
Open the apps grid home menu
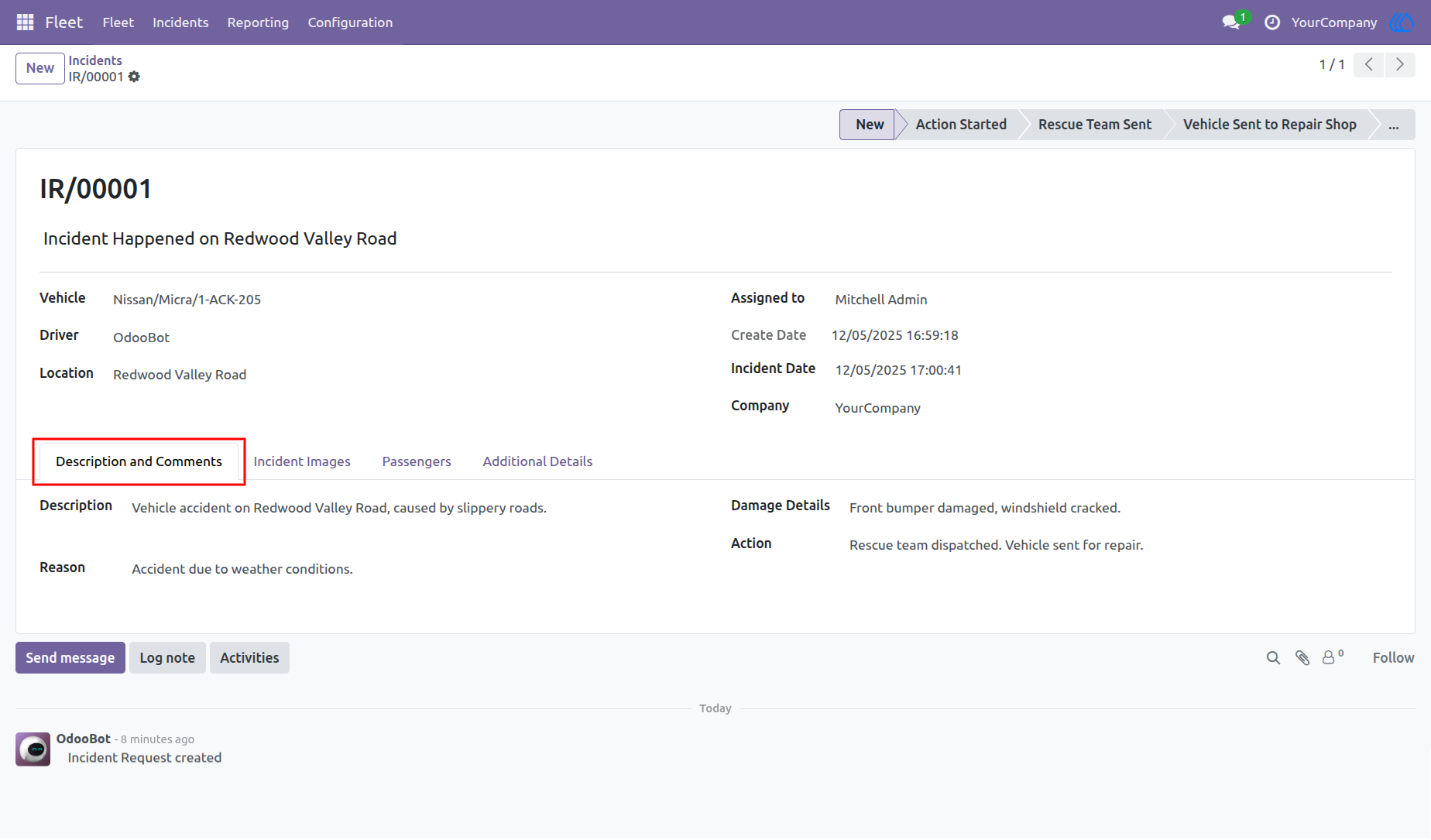(25, 22)
